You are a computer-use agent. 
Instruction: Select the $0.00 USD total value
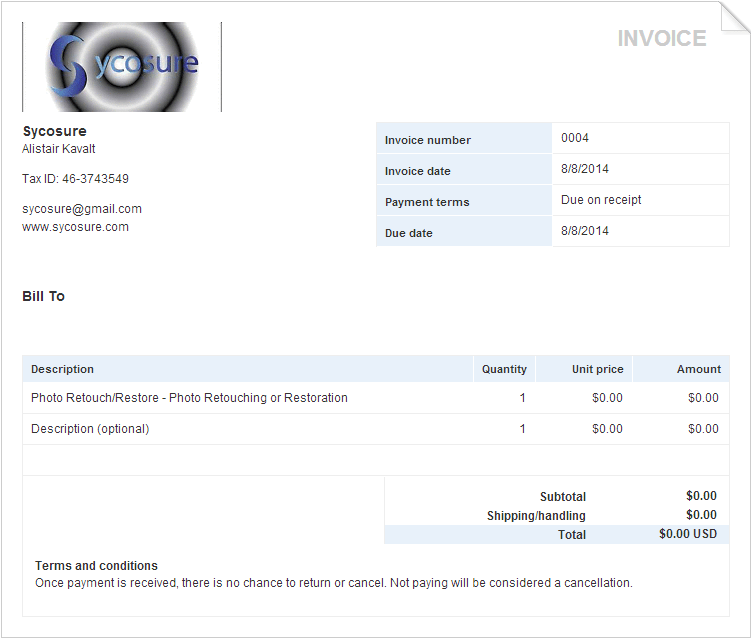(688, 534)
